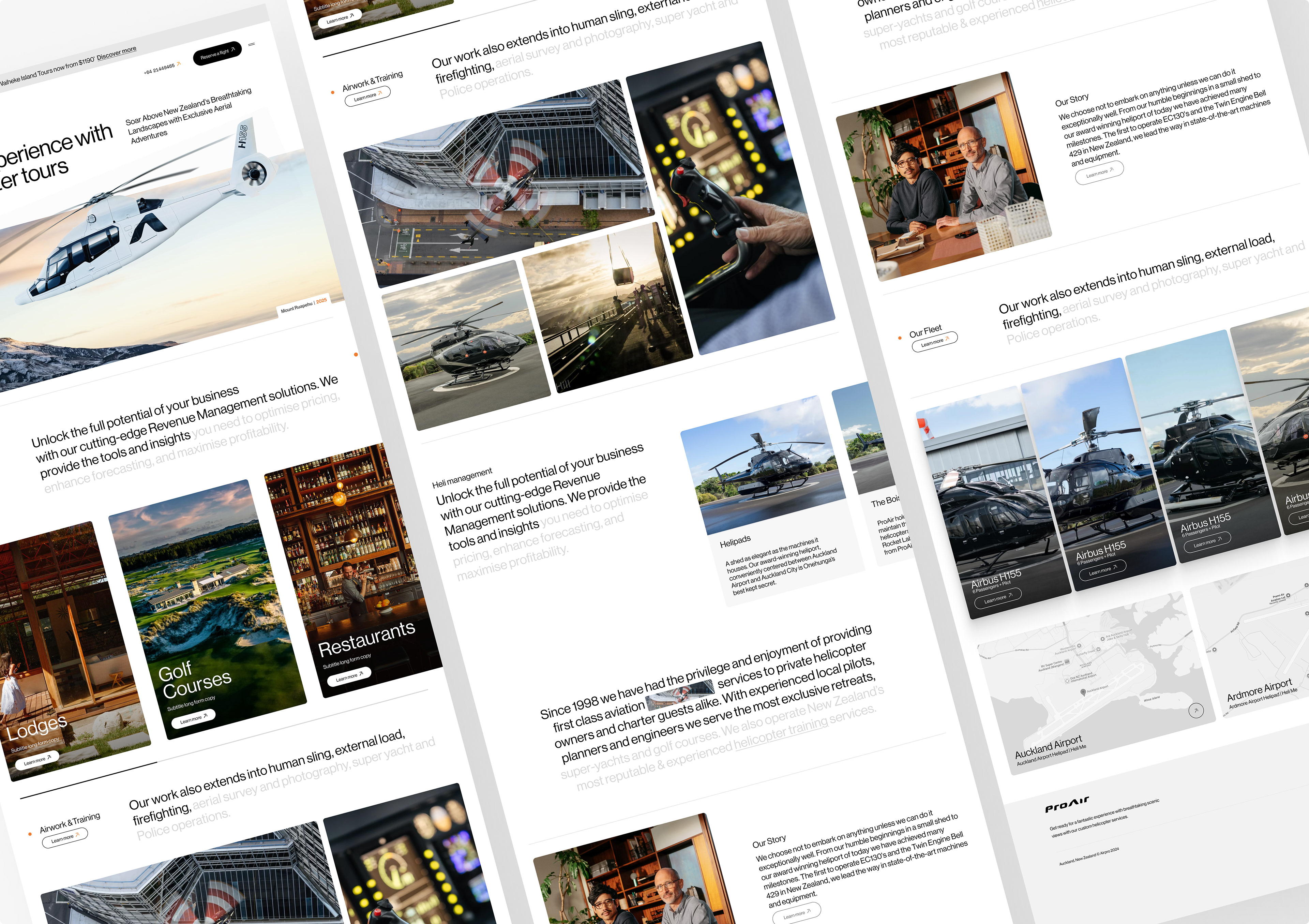Click the Premi-Air Aviation Ltd pin on Ardmore map
Screen dimensions: 1309x924
pos(1288,595)
